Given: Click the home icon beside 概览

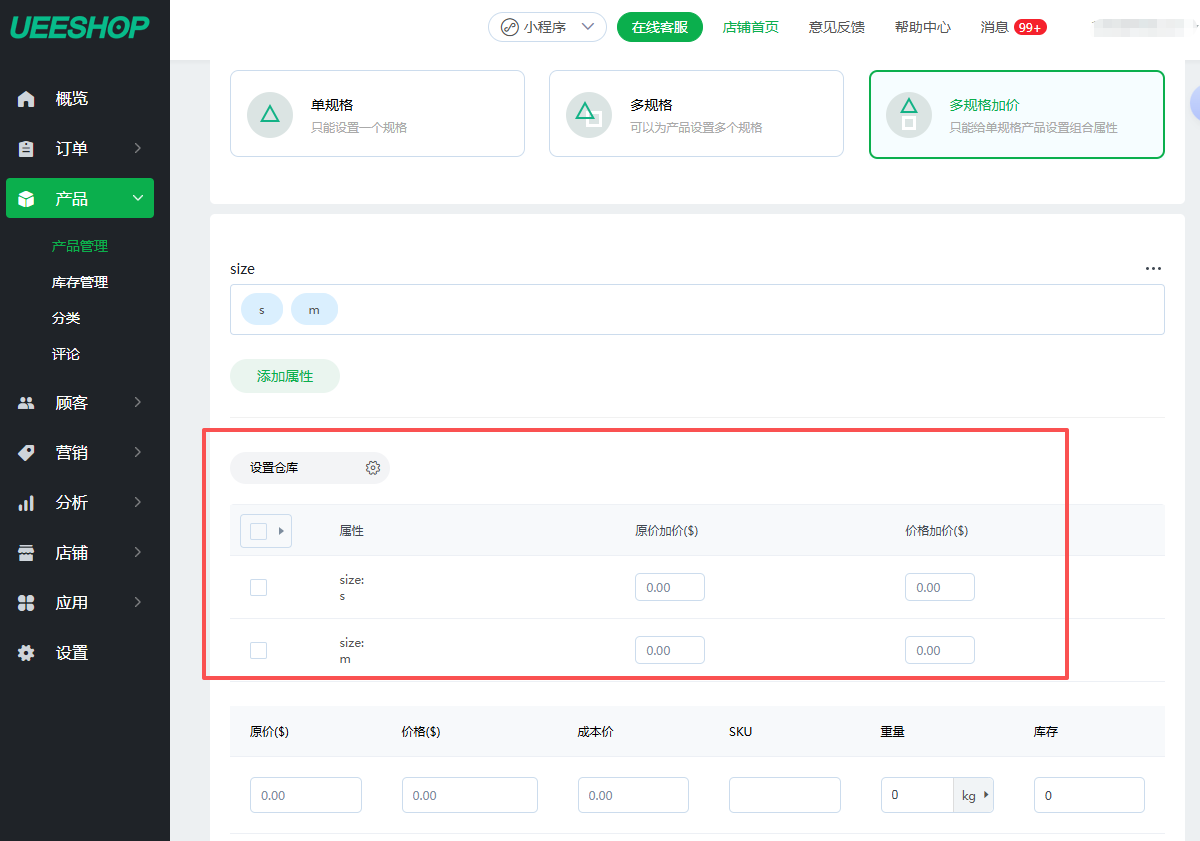Looking at the screenshot, I should [x=27, y=99].
